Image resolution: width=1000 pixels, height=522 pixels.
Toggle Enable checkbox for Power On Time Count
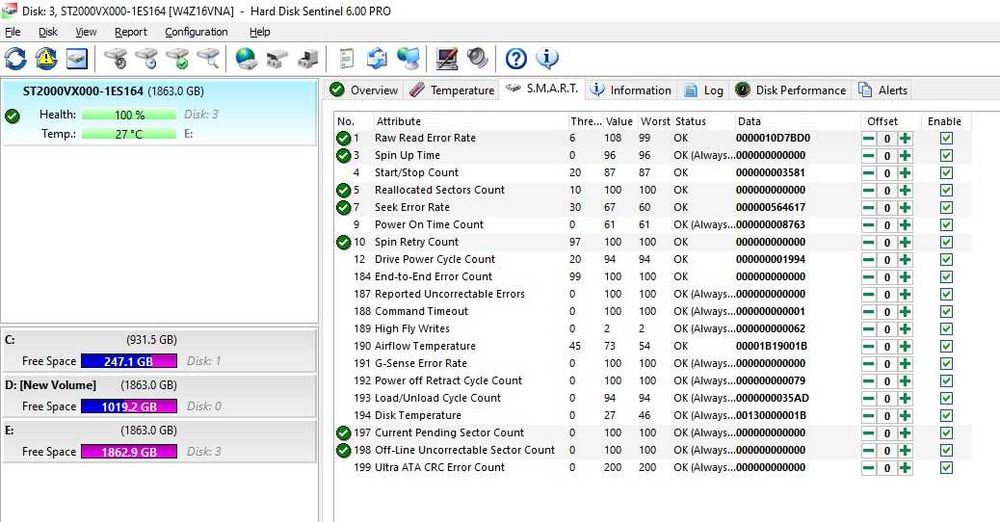click(946, 225)
